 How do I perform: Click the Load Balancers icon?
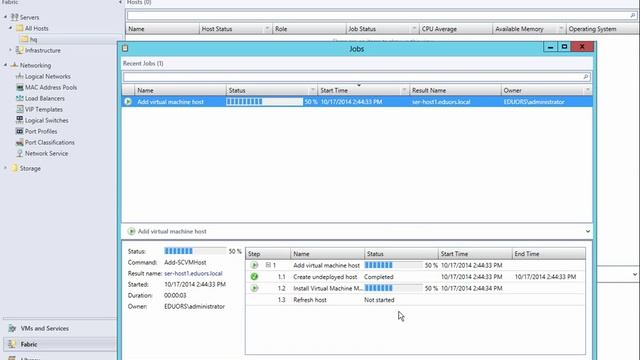[19, 98]
